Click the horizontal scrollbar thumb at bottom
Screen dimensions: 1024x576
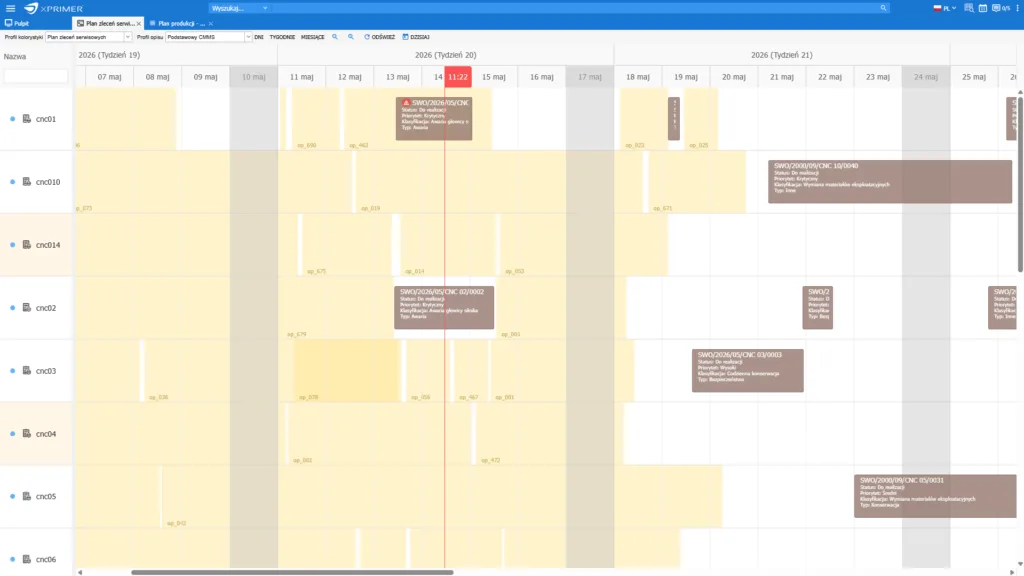(x=292, y=572)
